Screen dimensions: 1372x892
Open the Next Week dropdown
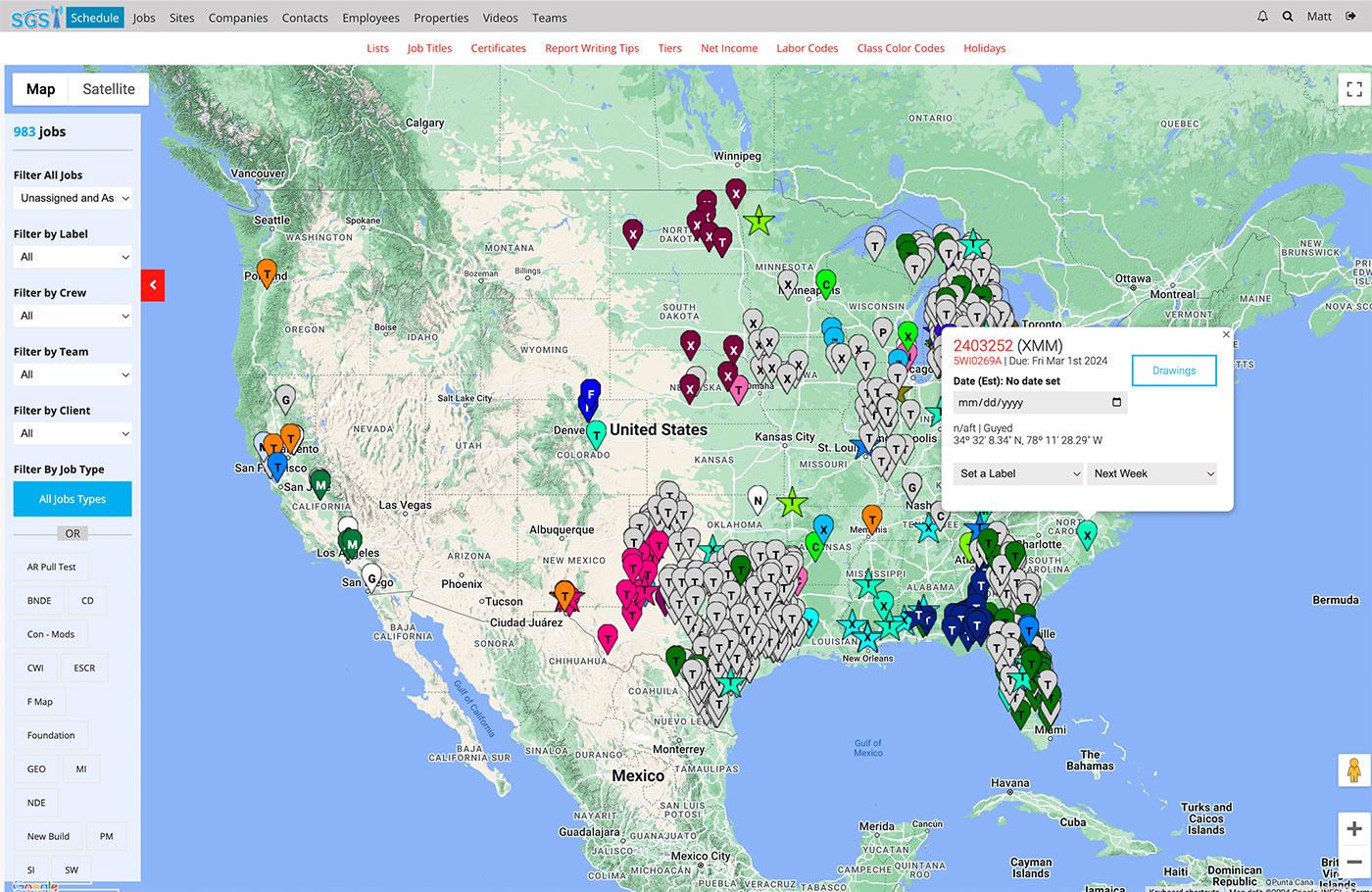coord(1152,473)
